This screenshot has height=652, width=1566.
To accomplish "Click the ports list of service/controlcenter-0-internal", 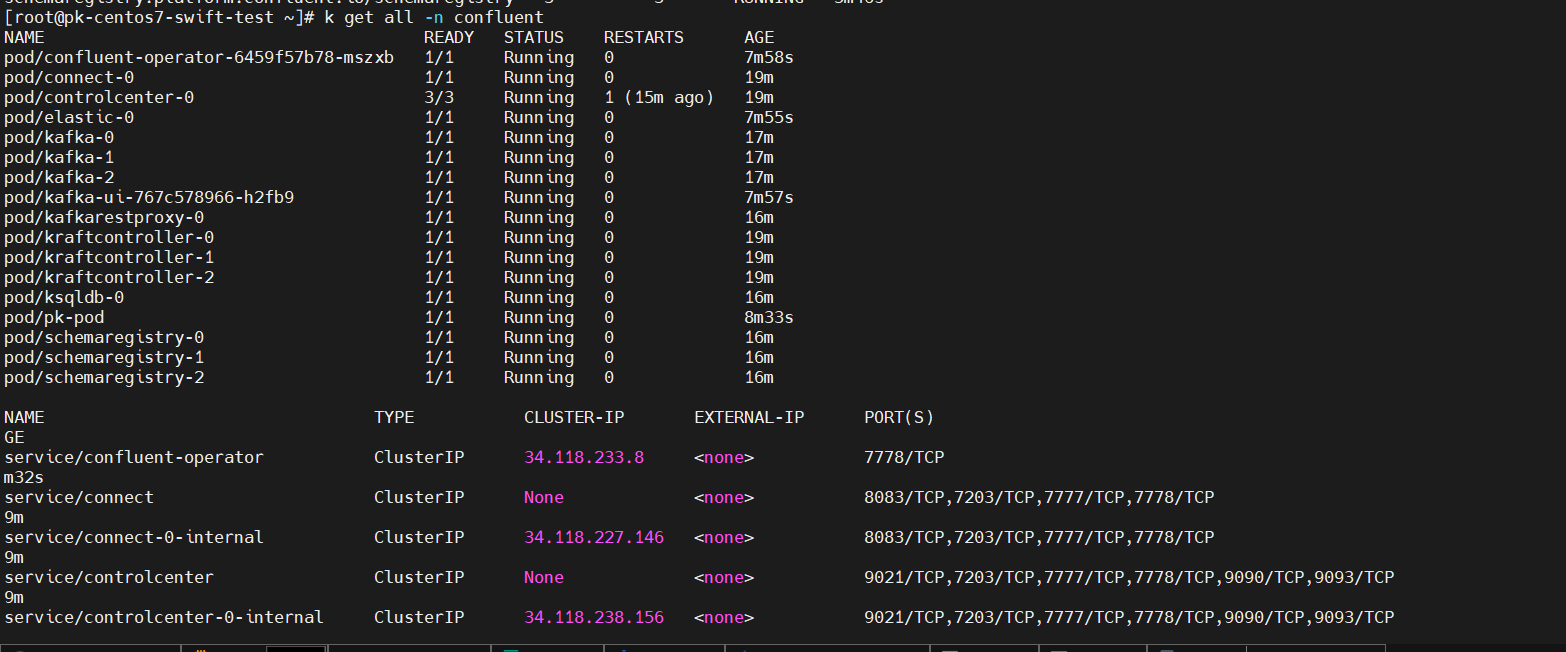I will click(x=1129, y=617).
